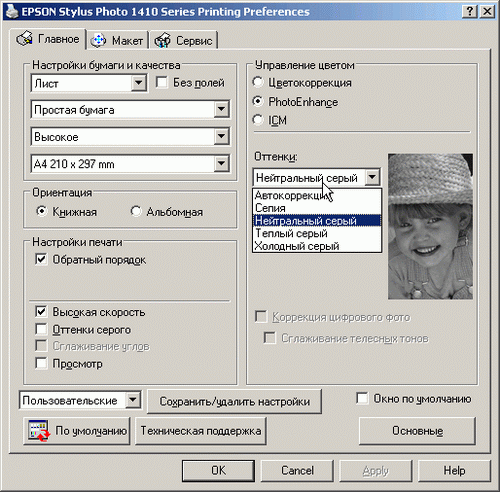Image resolution: width=500 pixels, height=492 pixels.
Task: Click Сохранить/удалить настройки button
Action: (234, 401)
